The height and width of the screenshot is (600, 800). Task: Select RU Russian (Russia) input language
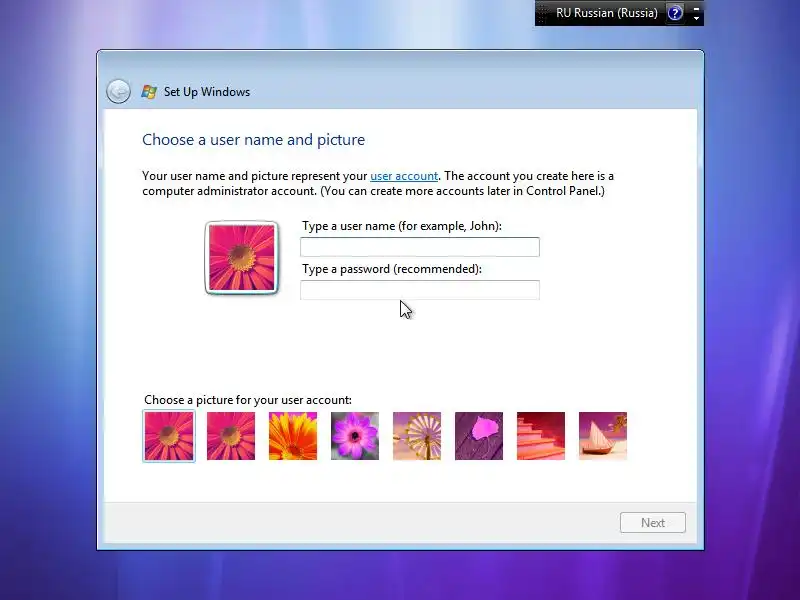[x=606, y=13]
